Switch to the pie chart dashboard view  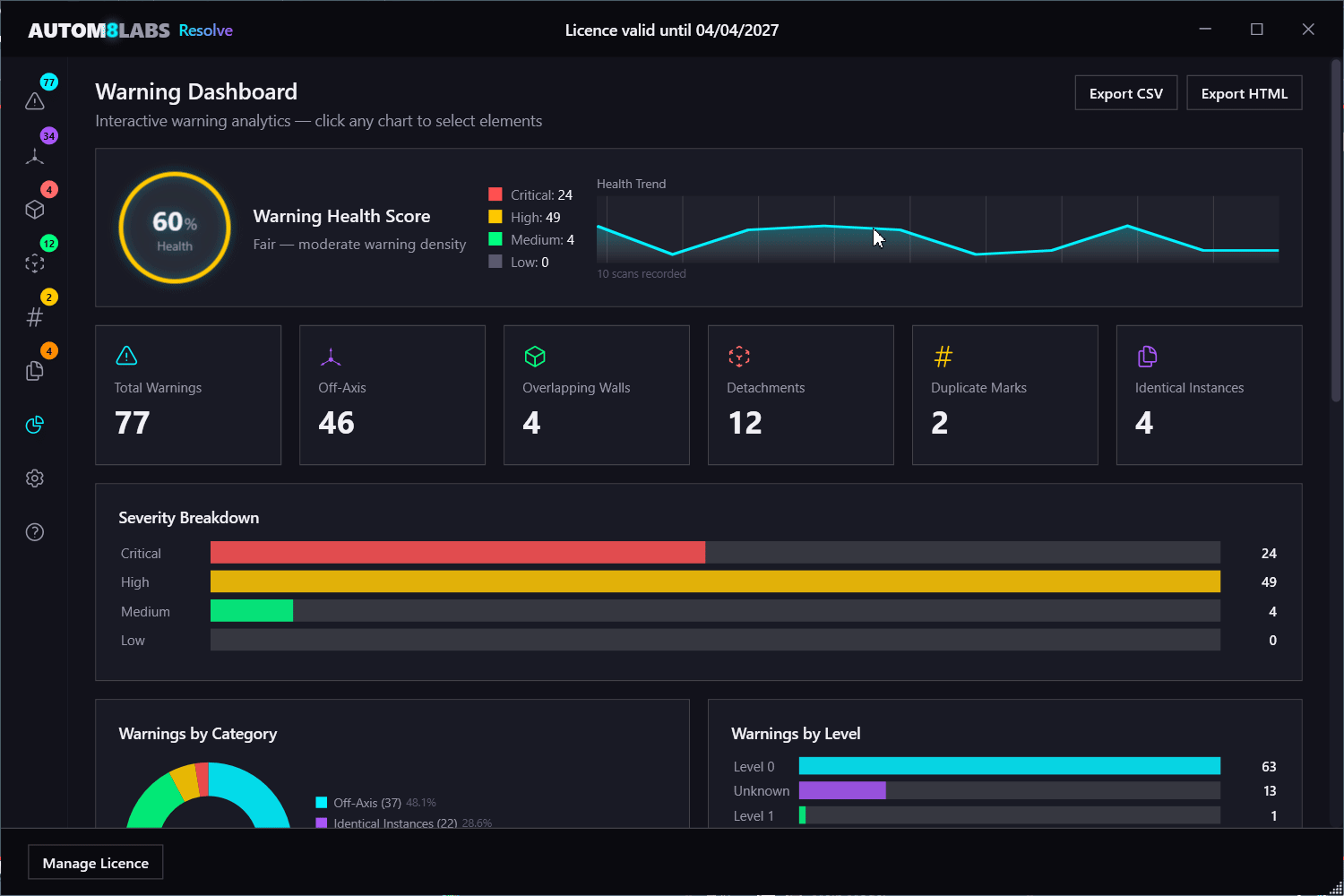point(34,424)
